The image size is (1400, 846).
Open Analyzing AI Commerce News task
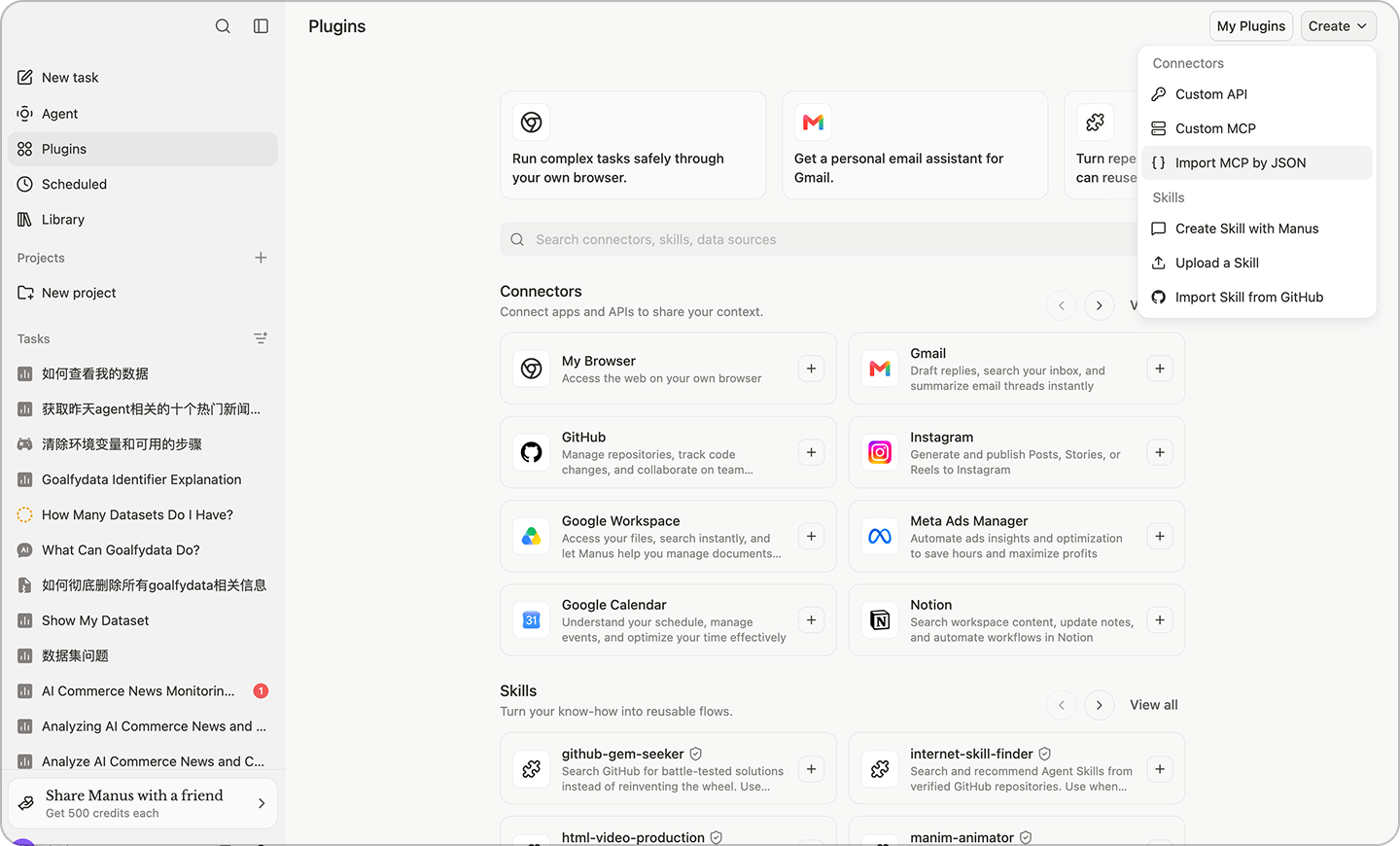(143, 726)
